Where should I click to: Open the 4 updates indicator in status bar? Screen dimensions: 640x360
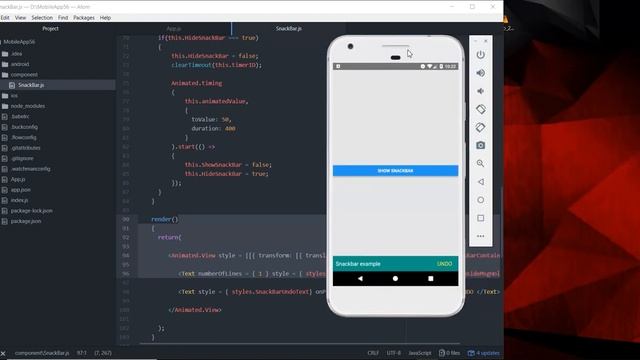pyautogui.click(x=483, y=353)
